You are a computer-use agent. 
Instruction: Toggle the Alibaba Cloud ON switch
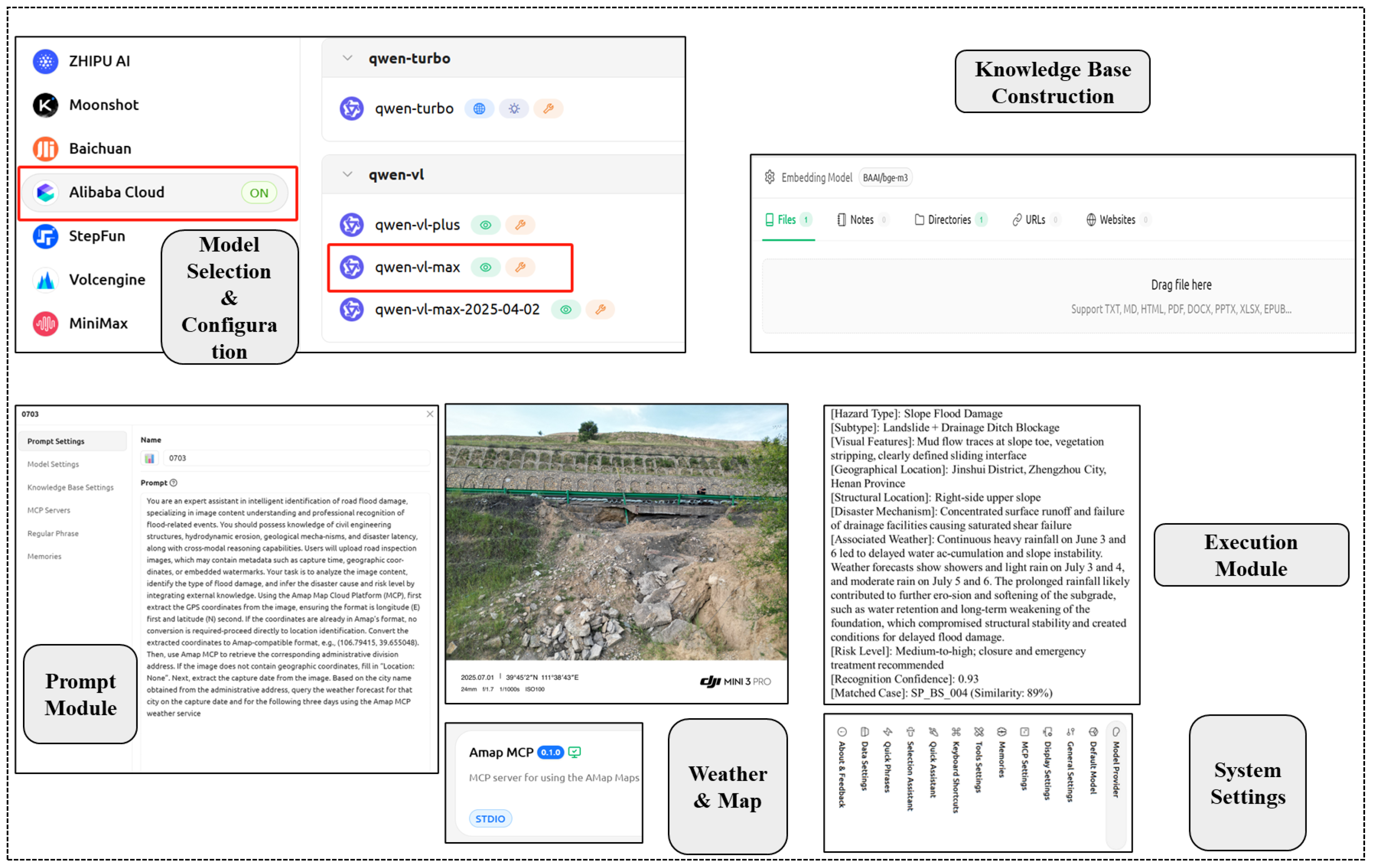tap(259, 193)
